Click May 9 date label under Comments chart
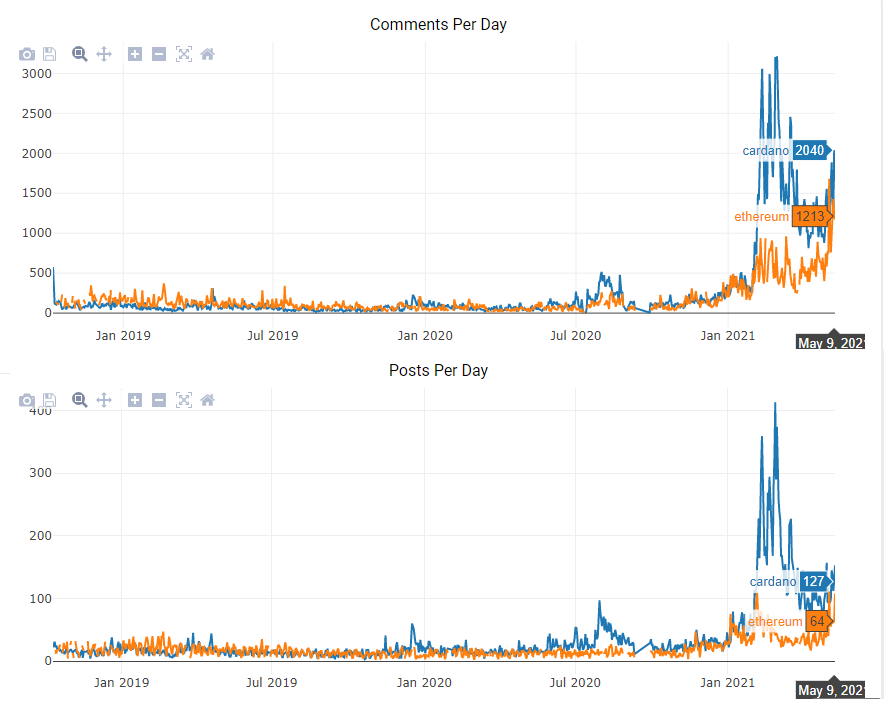888x704 pixels. point(831,343)
